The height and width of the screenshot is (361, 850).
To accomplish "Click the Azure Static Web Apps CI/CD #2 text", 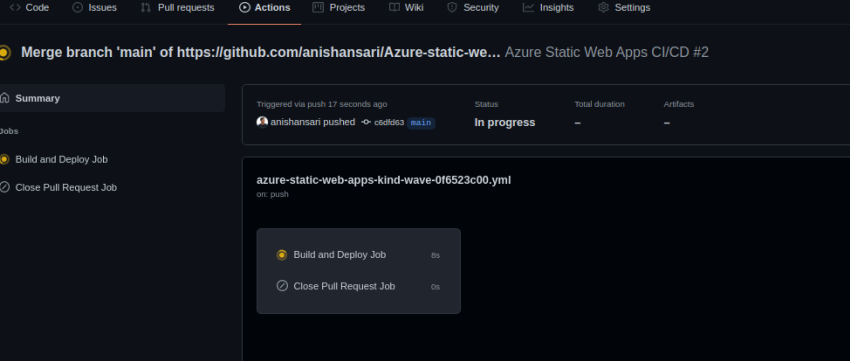I will pos(607,53).
